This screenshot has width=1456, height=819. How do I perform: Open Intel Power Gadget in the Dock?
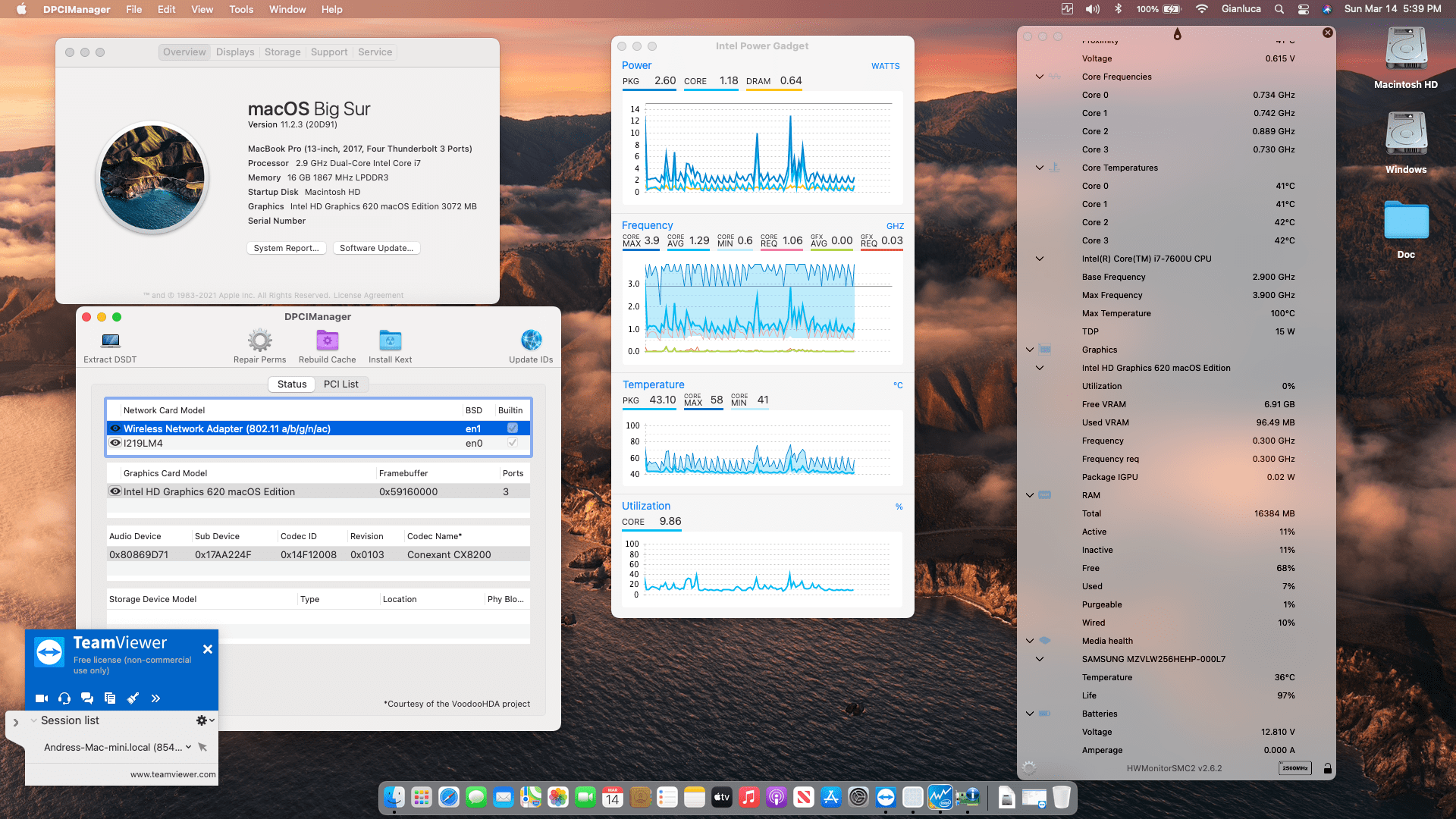point(940,797)
